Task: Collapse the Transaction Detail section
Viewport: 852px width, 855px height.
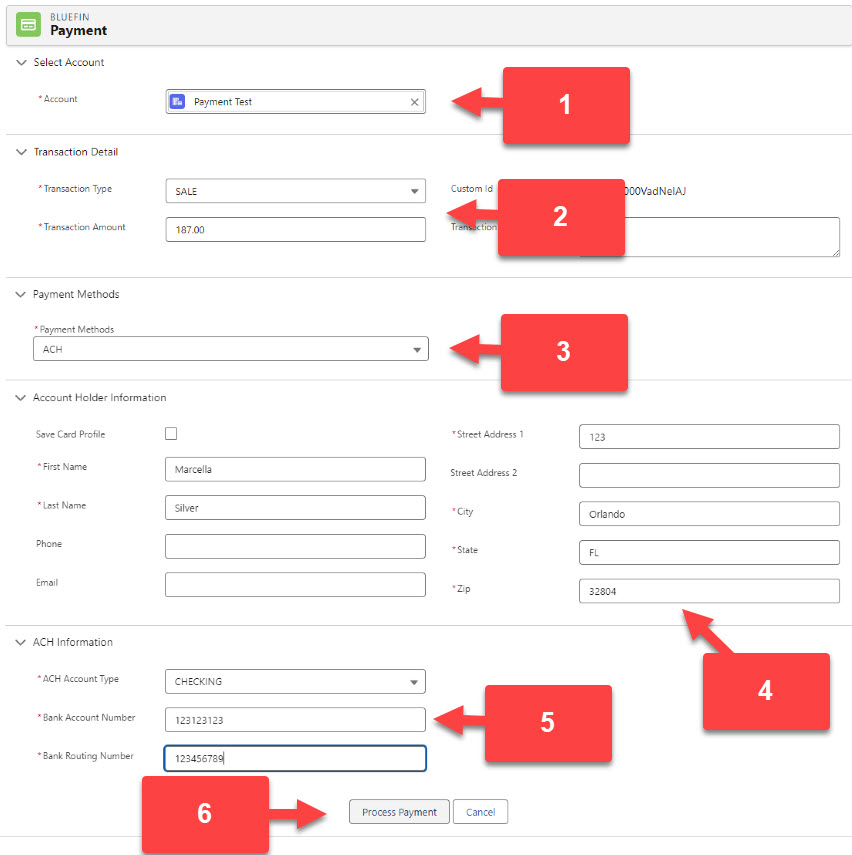Action: pos(21,152)
